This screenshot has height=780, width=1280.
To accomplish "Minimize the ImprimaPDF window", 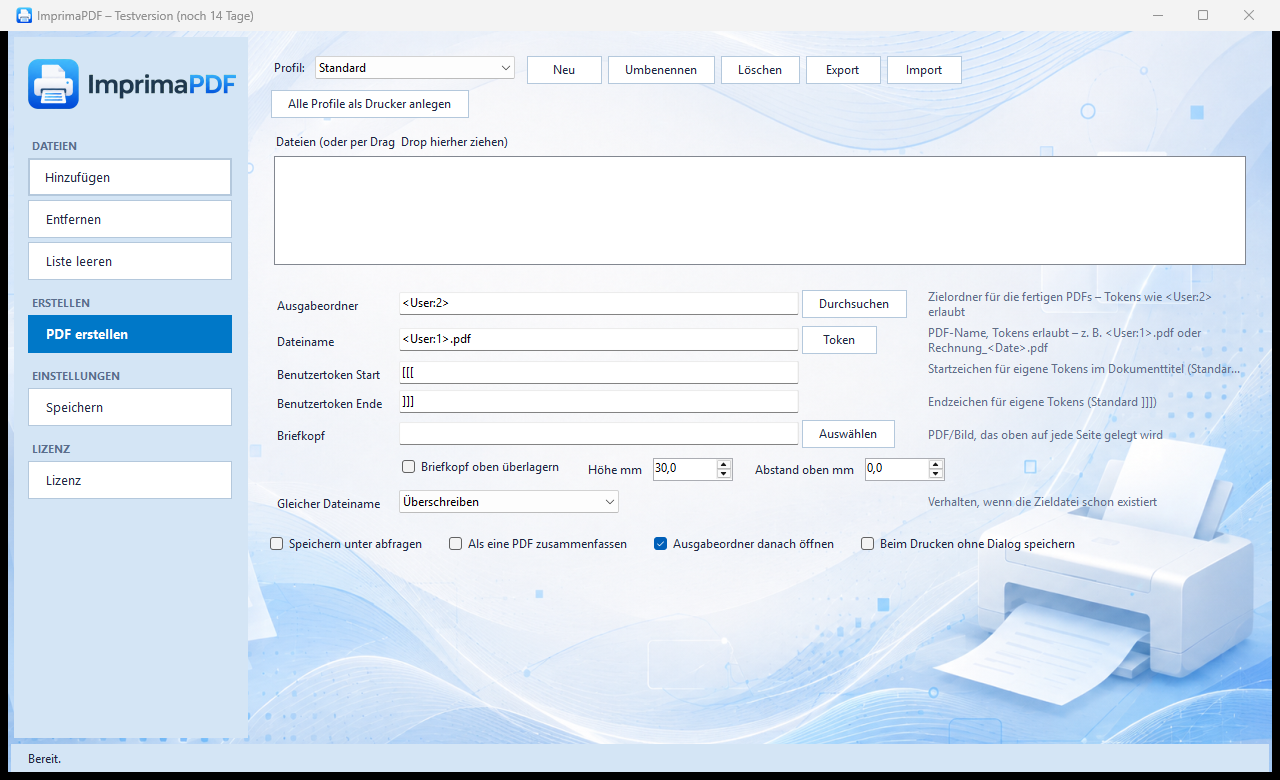I will (1157, 15).
